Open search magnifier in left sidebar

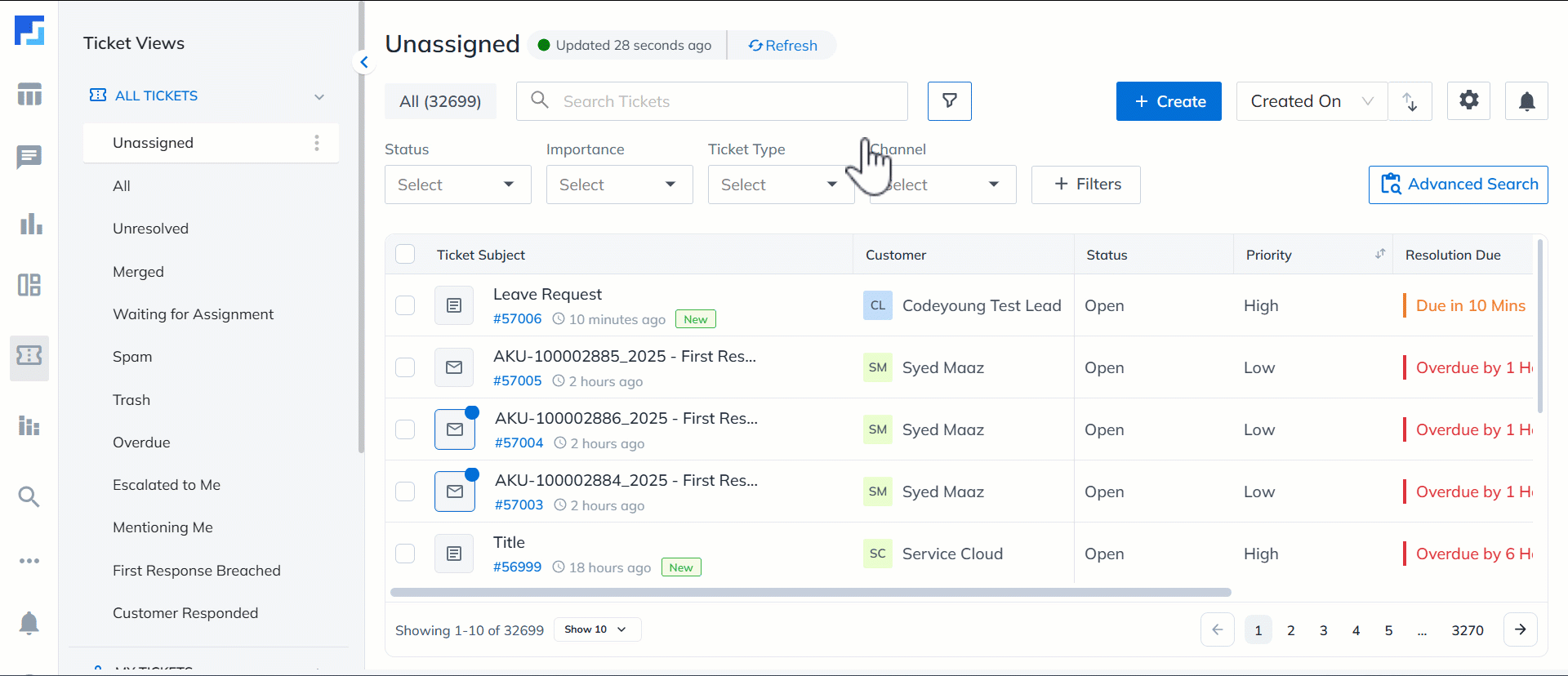29,496
